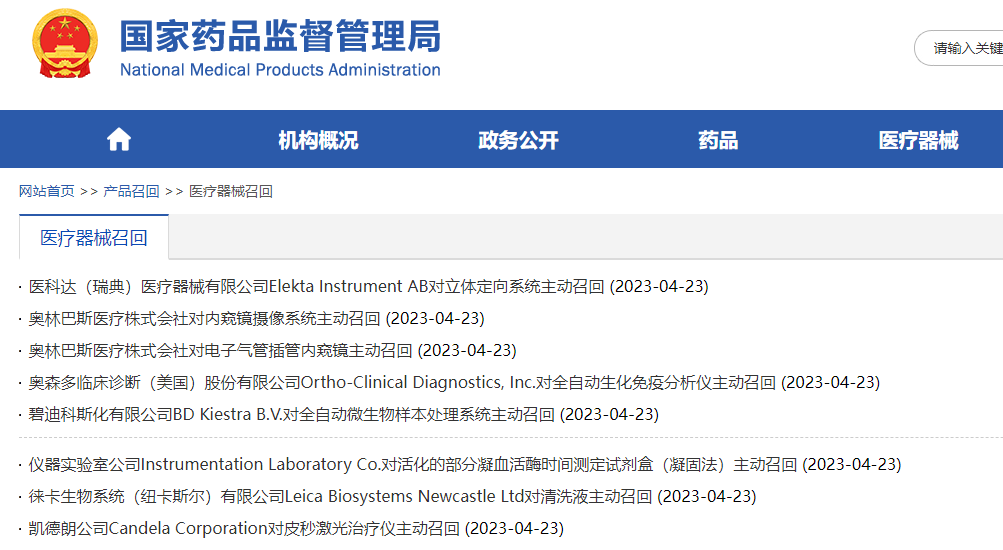This screenshot has height=550, width=1003.
Task: Follow the 产品召回 breadcrumb link
Action: tap(131, 191)
